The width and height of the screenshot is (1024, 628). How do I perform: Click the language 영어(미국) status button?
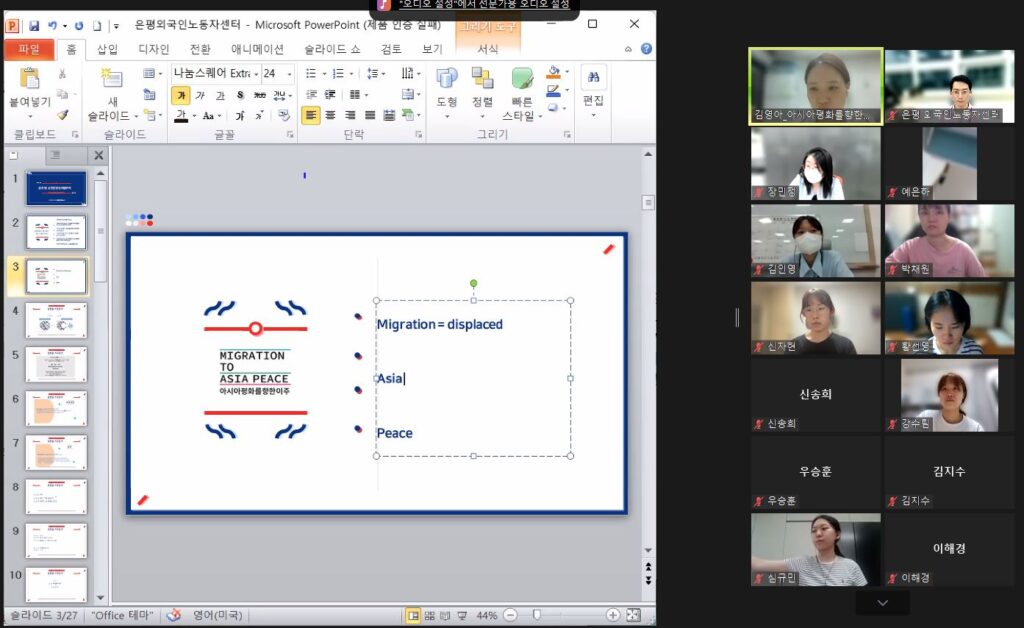(x=218, y=616)
